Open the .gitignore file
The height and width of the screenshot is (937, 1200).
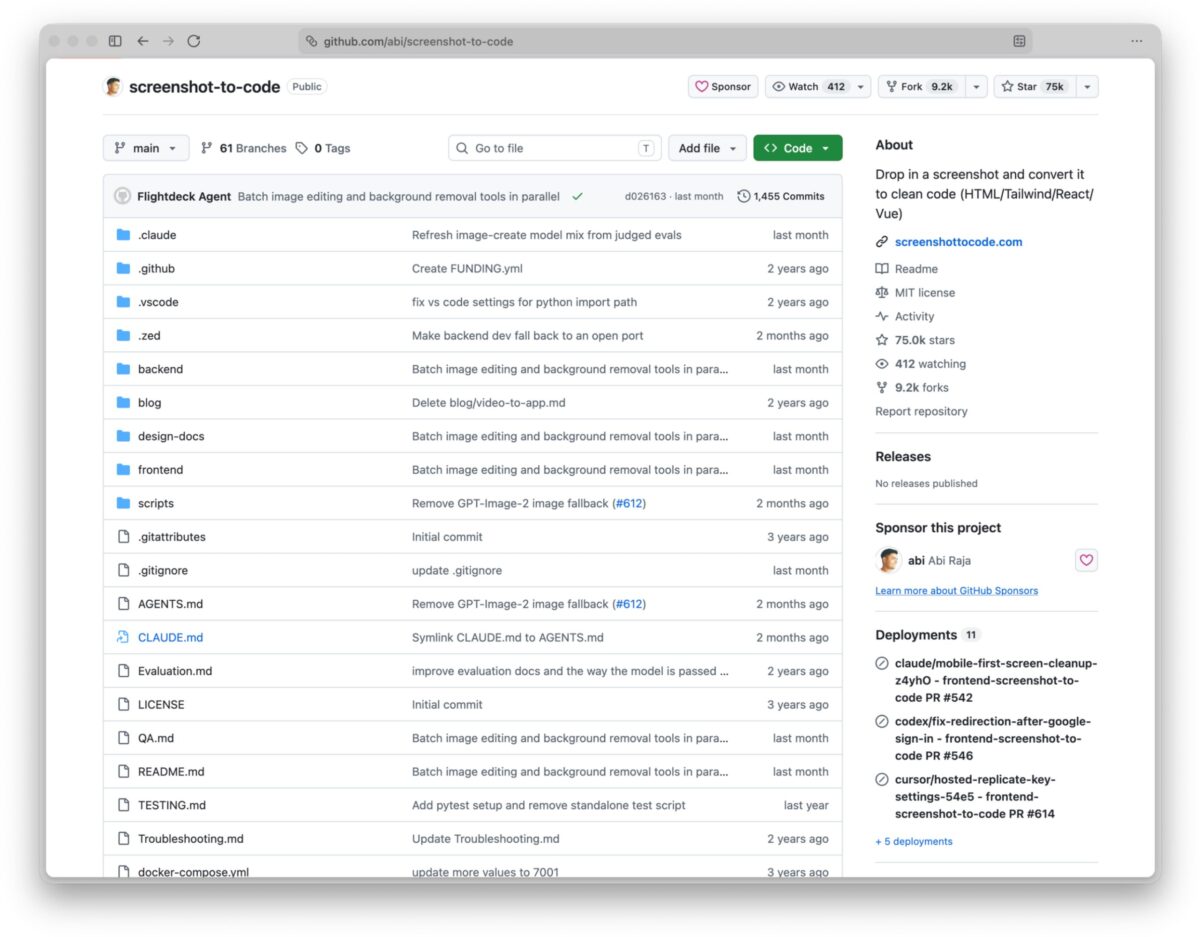[x=163, y=570]
